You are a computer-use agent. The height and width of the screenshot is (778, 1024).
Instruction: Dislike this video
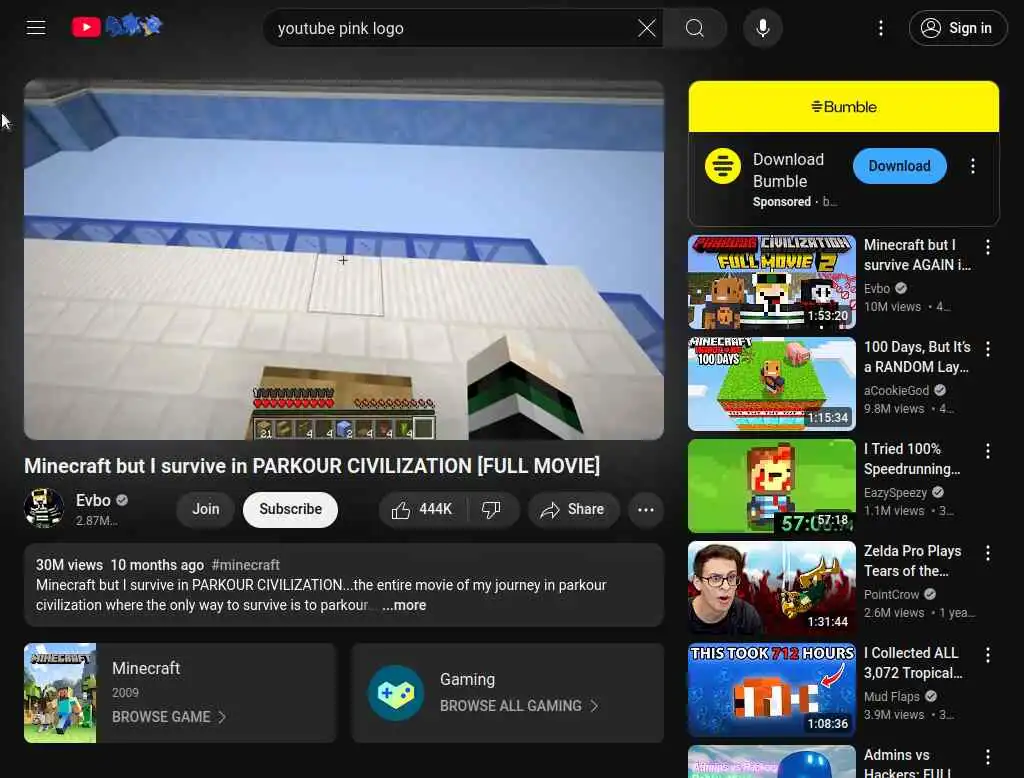click(x=491, y=510)
